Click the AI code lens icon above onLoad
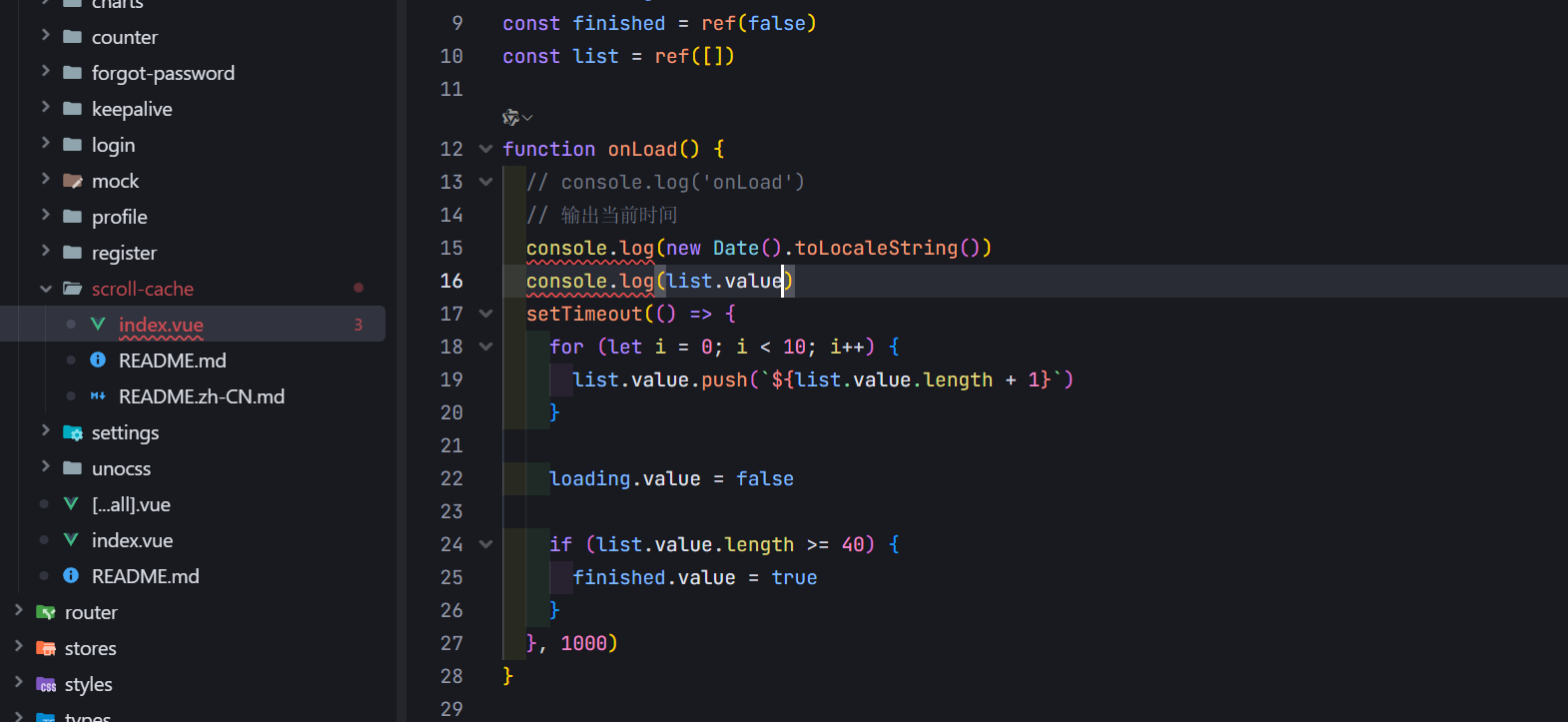 pyautogui.click(x=511, y=118)
